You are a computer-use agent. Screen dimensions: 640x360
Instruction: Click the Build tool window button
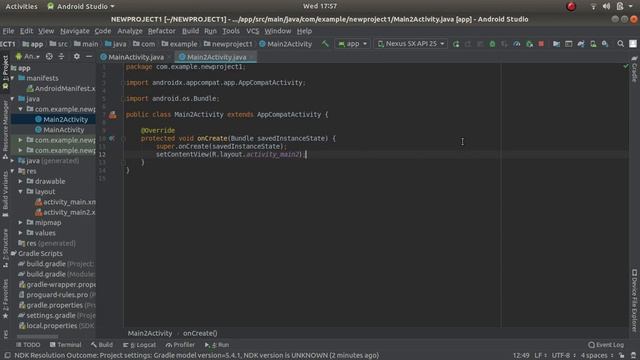(x=102, y=345)
